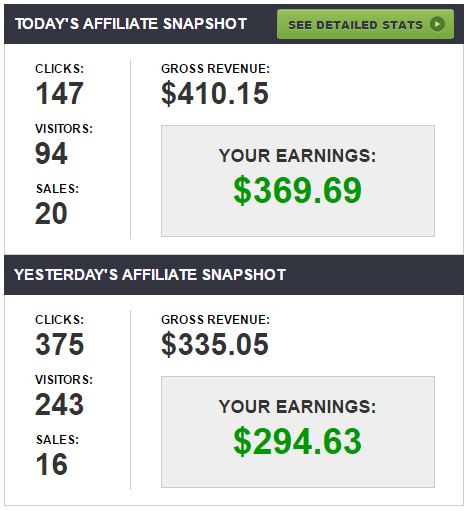Click today's sales number 20

coord(51,213)
